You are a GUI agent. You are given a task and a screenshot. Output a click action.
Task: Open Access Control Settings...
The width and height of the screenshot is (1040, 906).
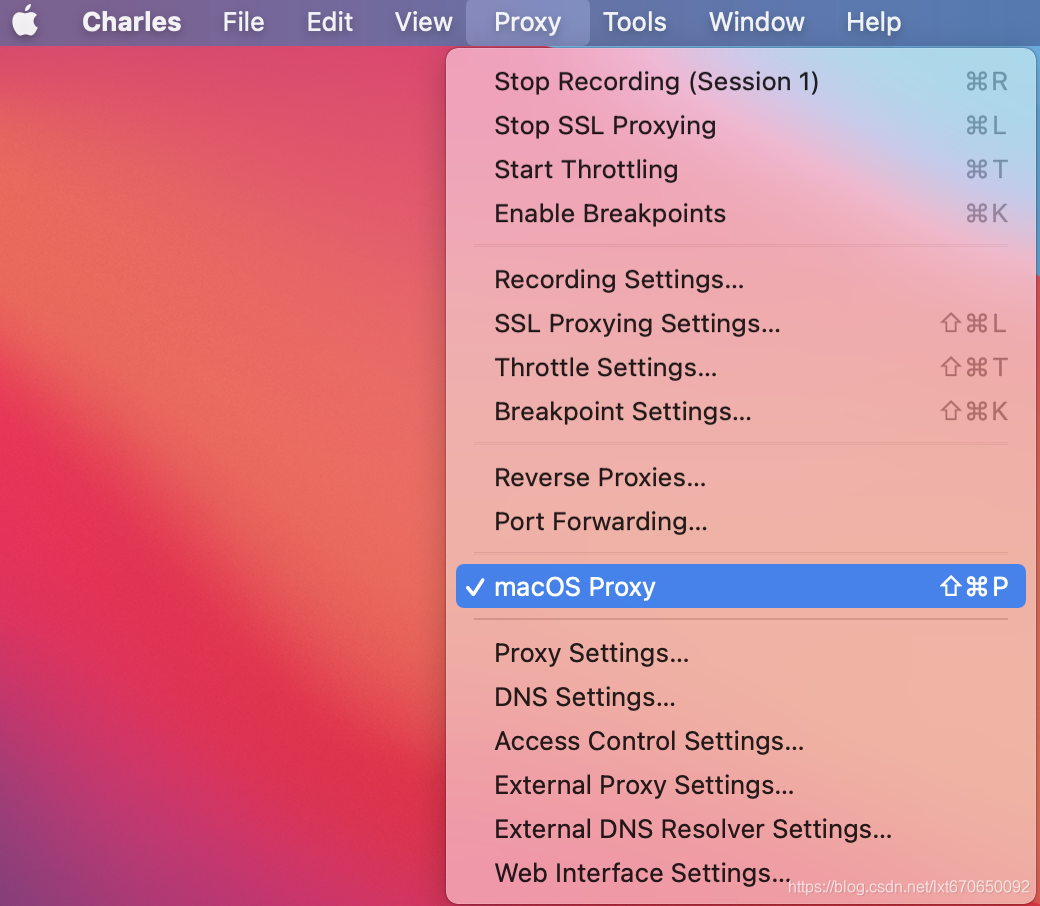click(x=741, y=741)
